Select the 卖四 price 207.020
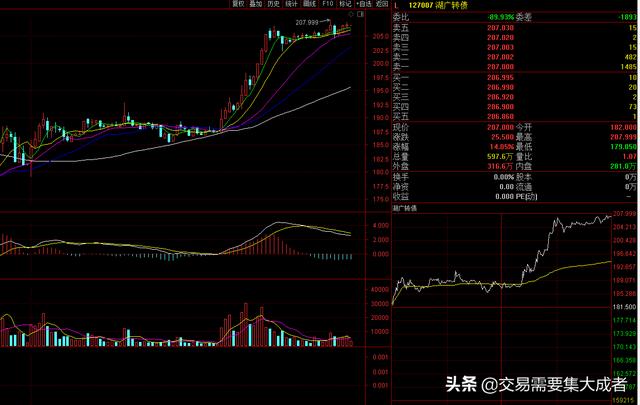Image resolution: width=640 pixels, height=405 pixels. click(x=500, y=38)
